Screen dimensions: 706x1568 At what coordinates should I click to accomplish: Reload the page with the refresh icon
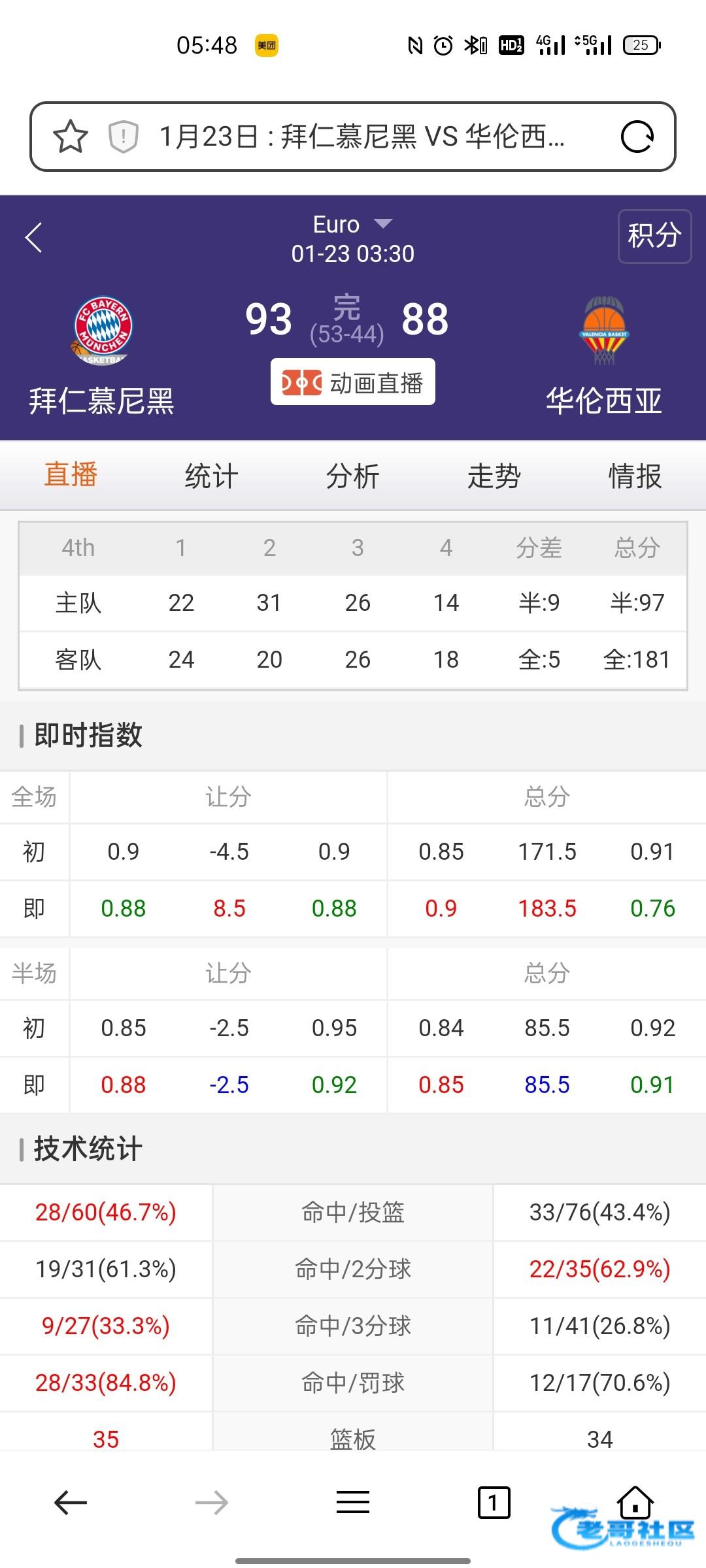click(637, 137)
